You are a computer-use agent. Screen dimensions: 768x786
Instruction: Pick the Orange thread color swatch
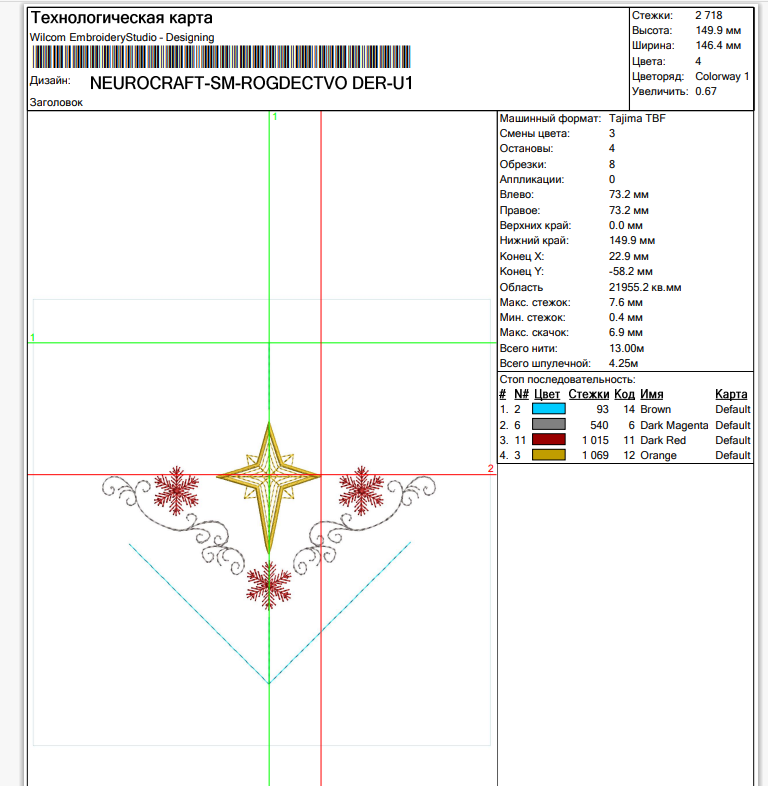click(548, 455)
